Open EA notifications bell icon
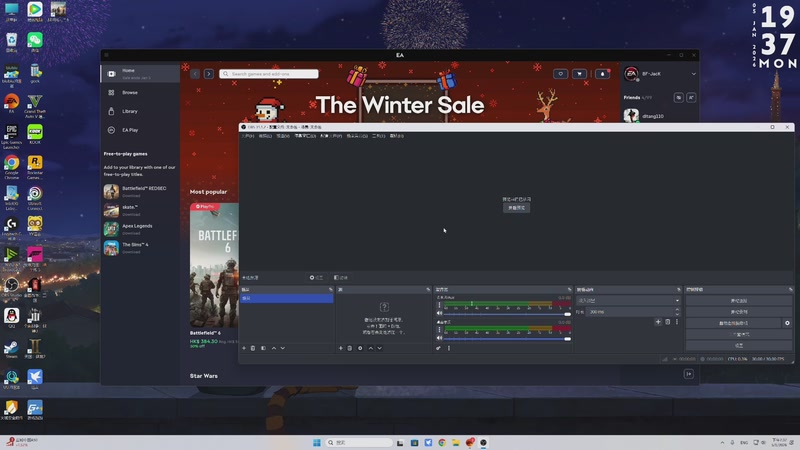The image size is (800, 450). 603,74
